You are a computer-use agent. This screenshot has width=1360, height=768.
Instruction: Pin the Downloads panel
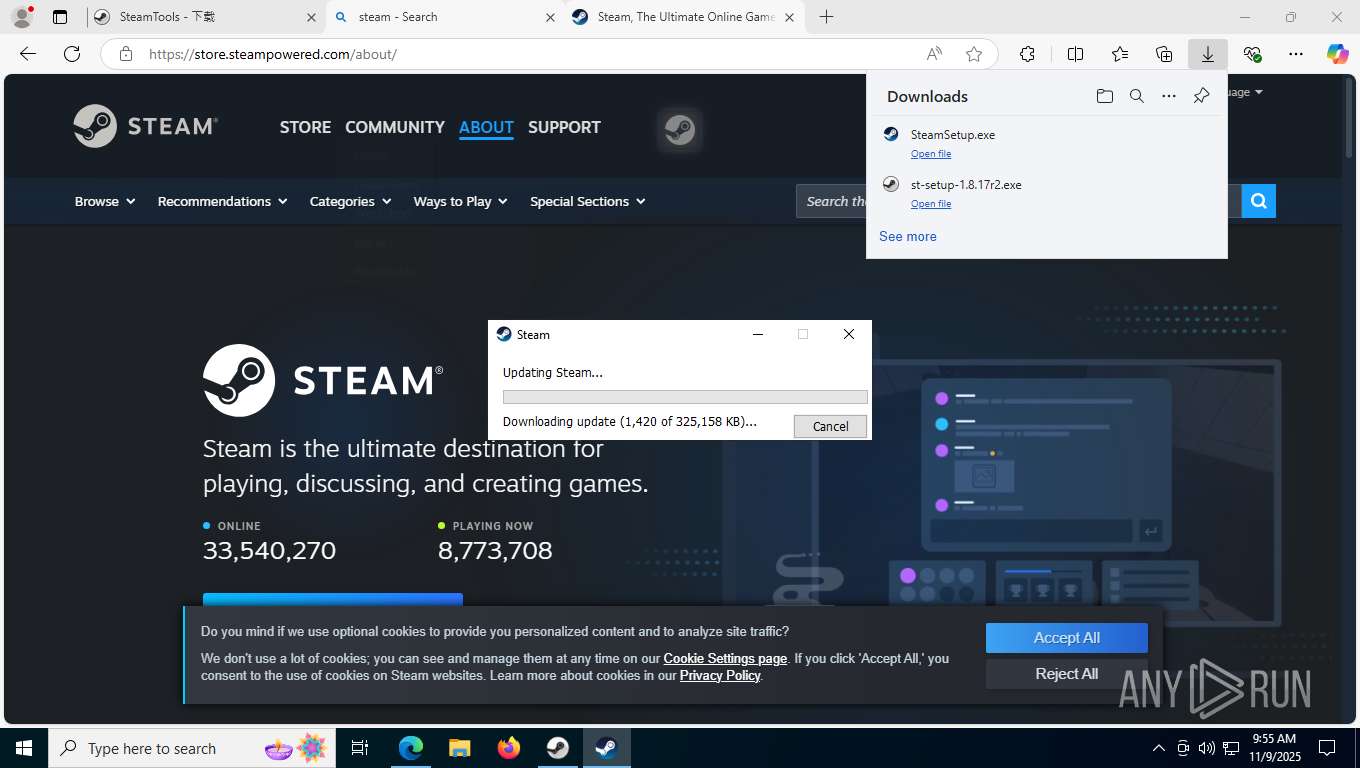(1201, 96)
